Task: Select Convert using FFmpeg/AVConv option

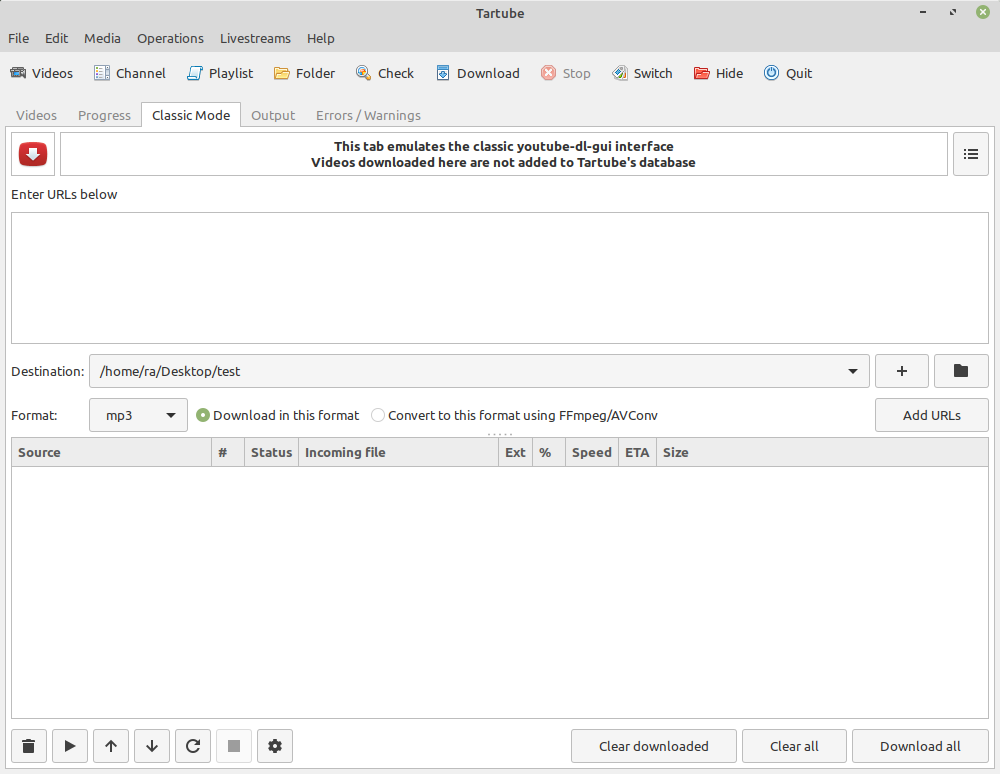Action: pyautogui.click(x=514, y=415)
